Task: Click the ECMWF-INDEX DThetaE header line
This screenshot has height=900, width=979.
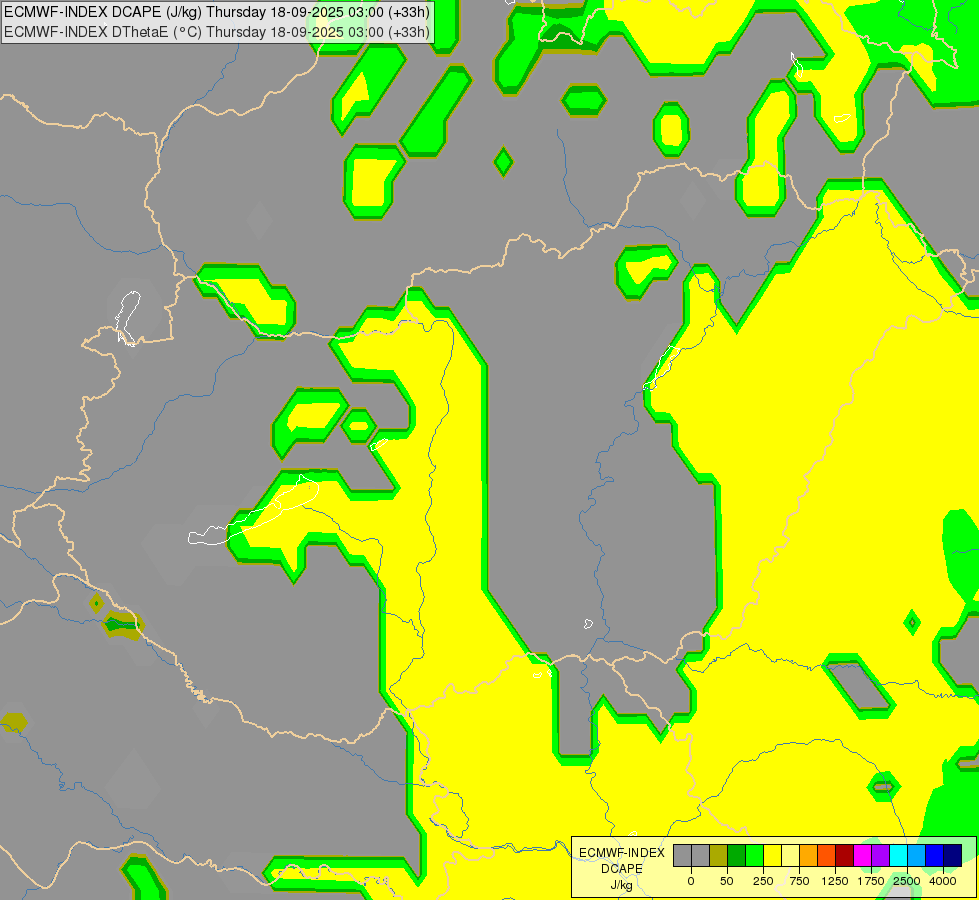Action: (216, 32)
